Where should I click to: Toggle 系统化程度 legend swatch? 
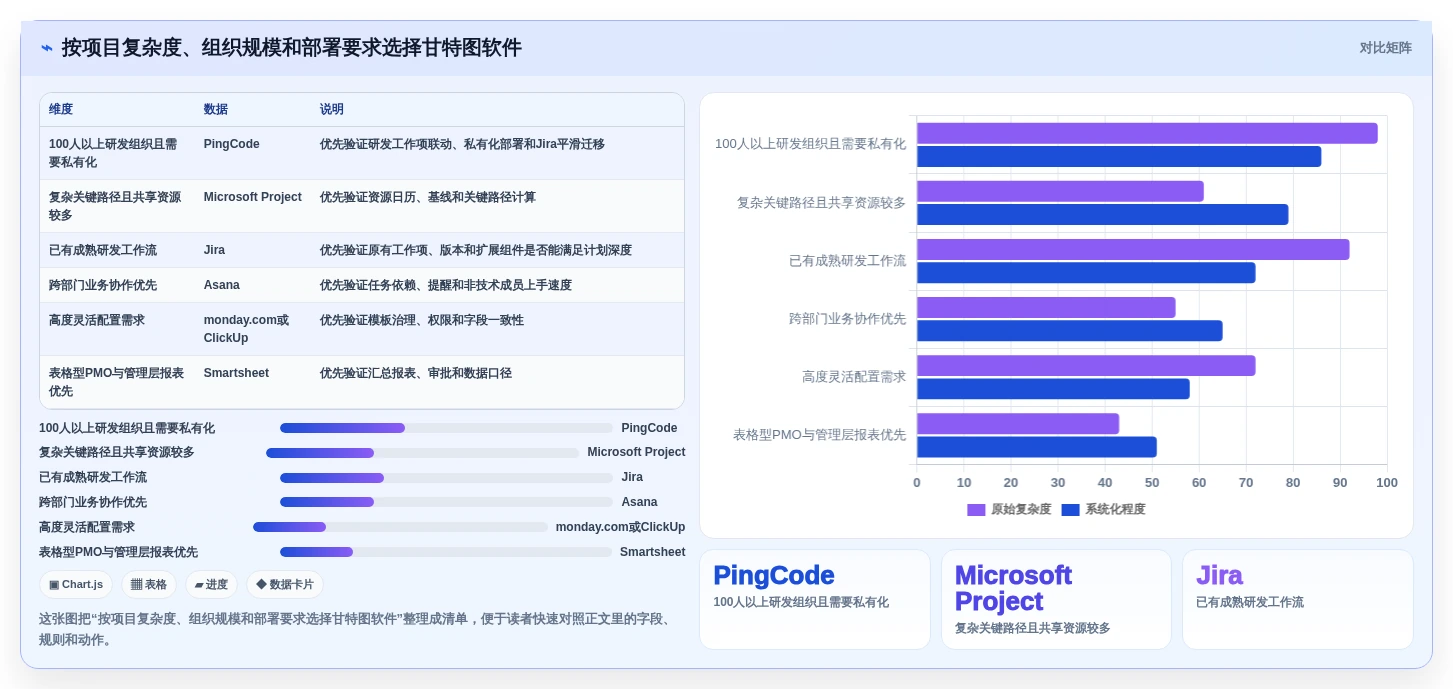[x=1070, y=510]
